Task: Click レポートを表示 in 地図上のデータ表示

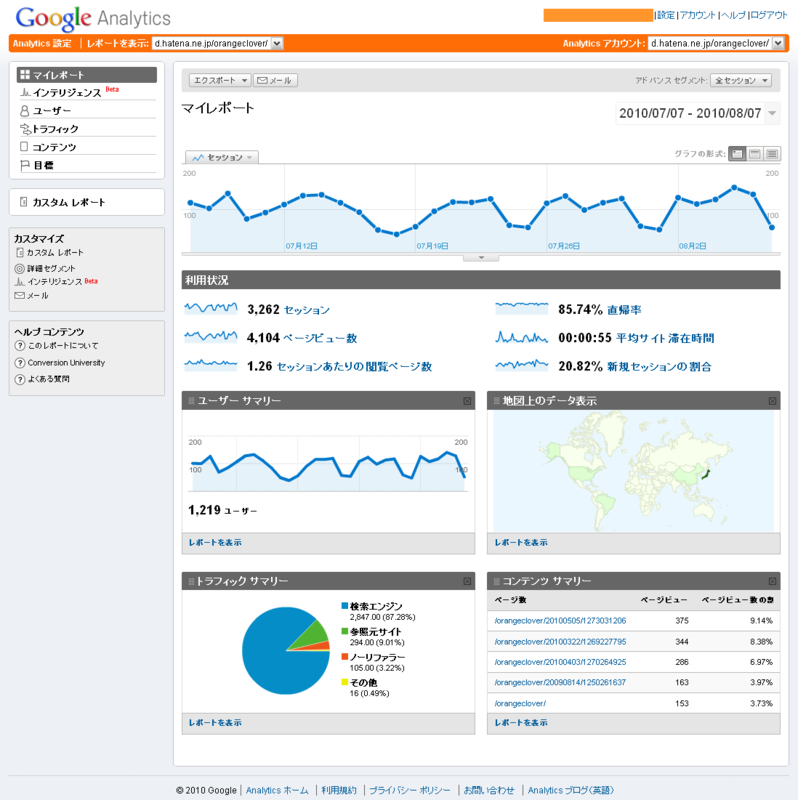Action: click(521, 542)
